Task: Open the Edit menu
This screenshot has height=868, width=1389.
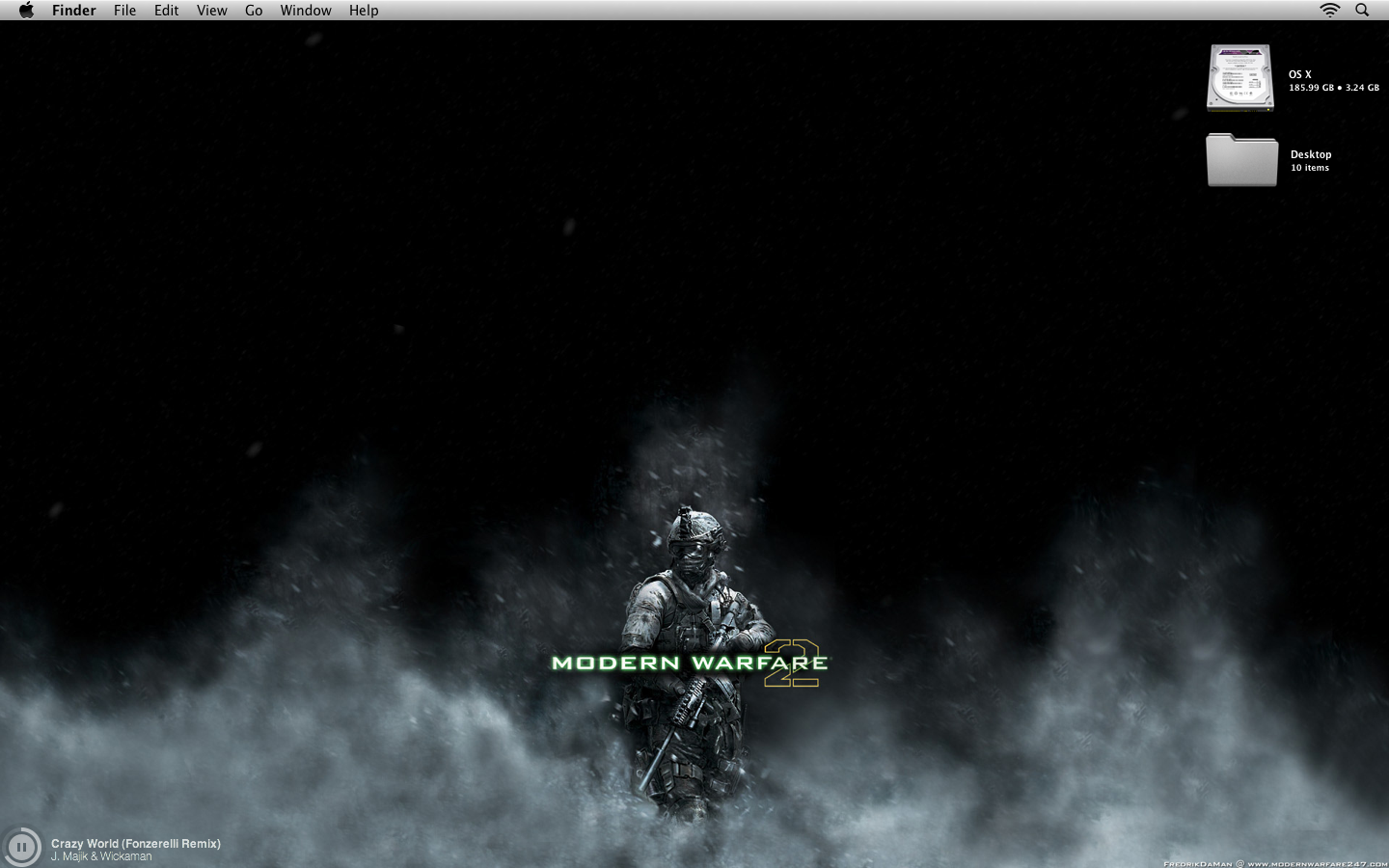Action: coord(166,11)
